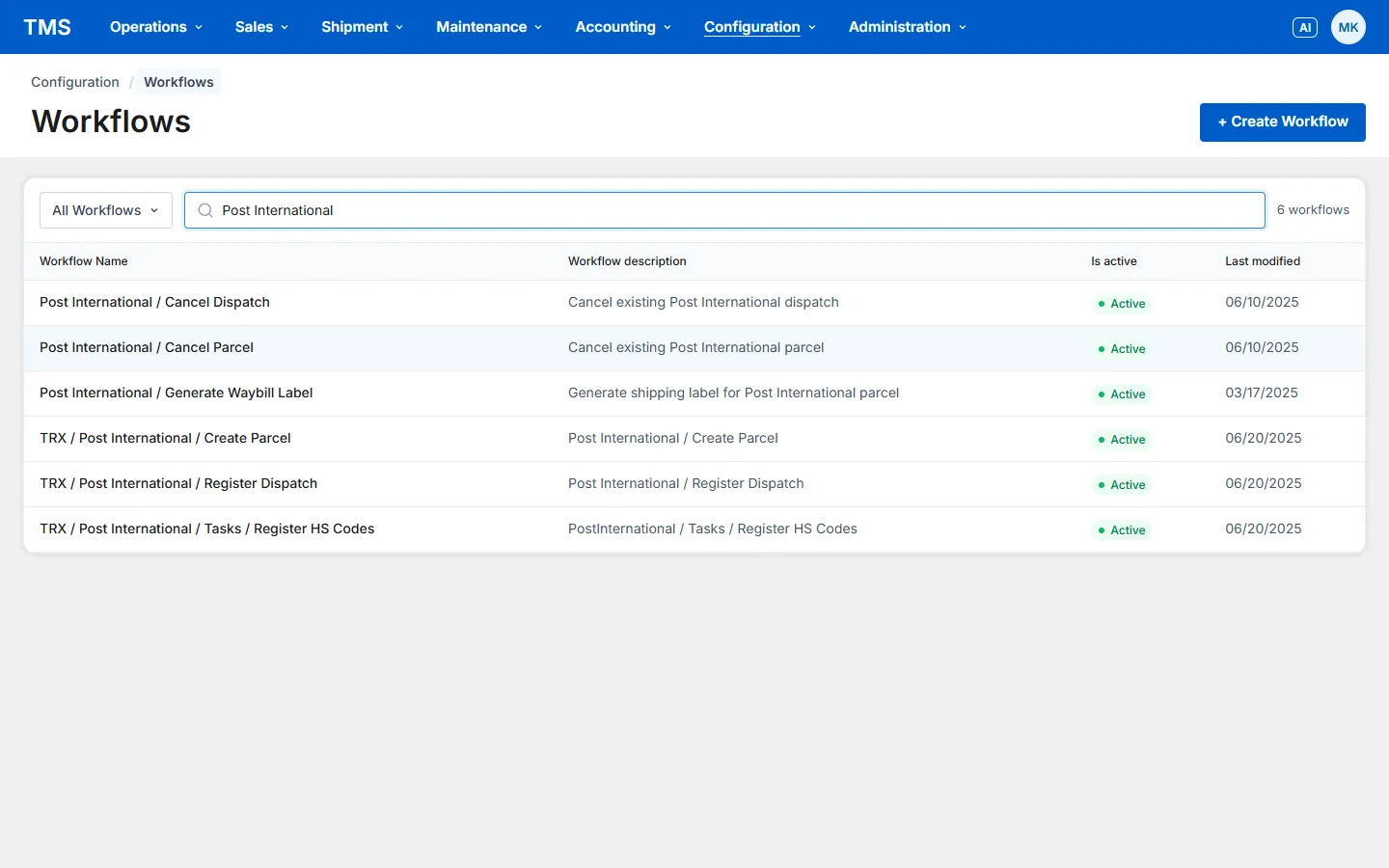Click the search magnifier icon

[205, 210]
